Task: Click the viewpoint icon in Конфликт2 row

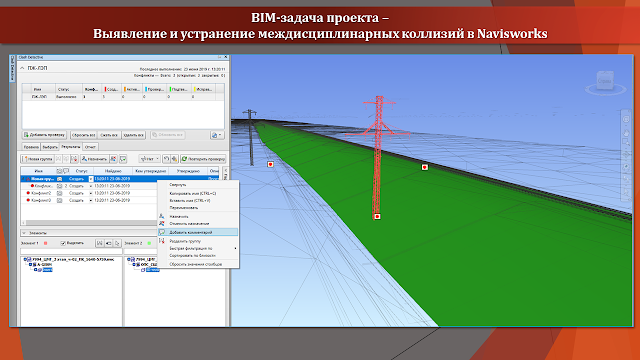Action: [60, 193]
